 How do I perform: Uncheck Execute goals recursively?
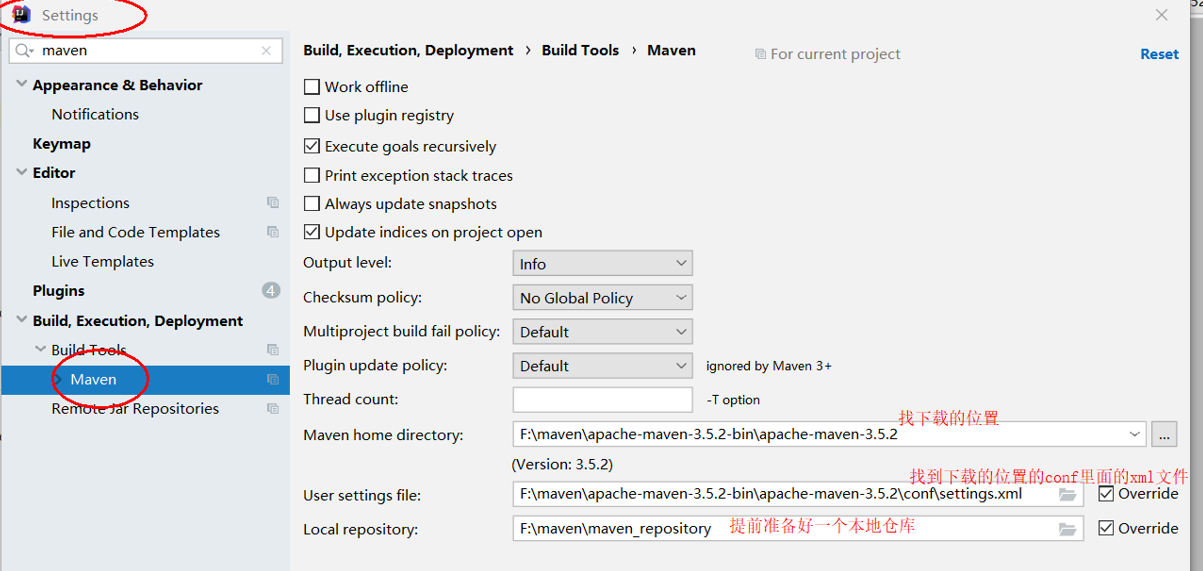coord(312,146)
